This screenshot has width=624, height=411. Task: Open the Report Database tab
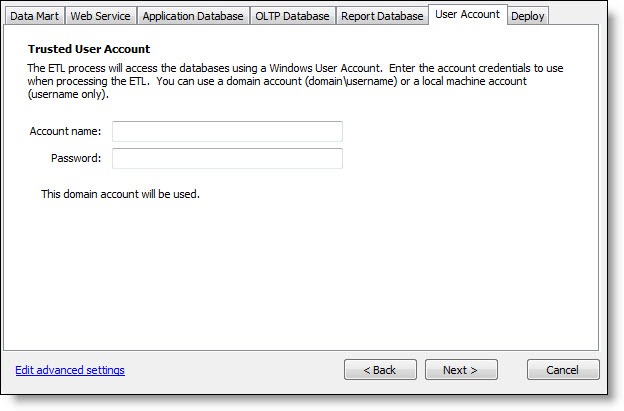click(x=381, y=16)
